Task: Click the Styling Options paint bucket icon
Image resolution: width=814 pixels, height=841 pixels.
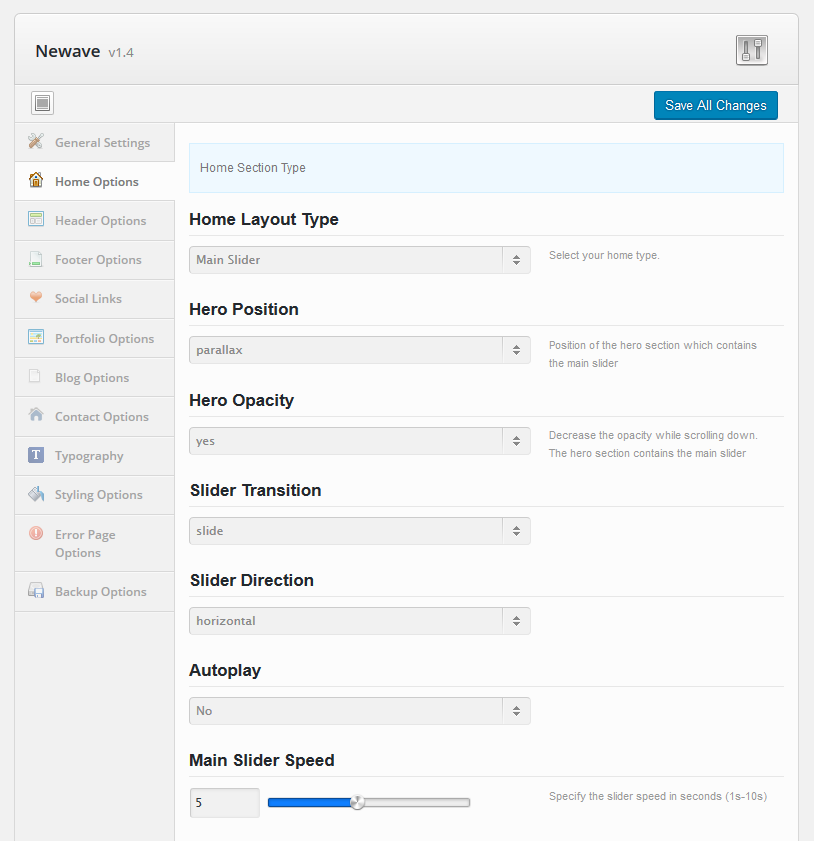Action: pyautogui.click(x=36, y=493)
